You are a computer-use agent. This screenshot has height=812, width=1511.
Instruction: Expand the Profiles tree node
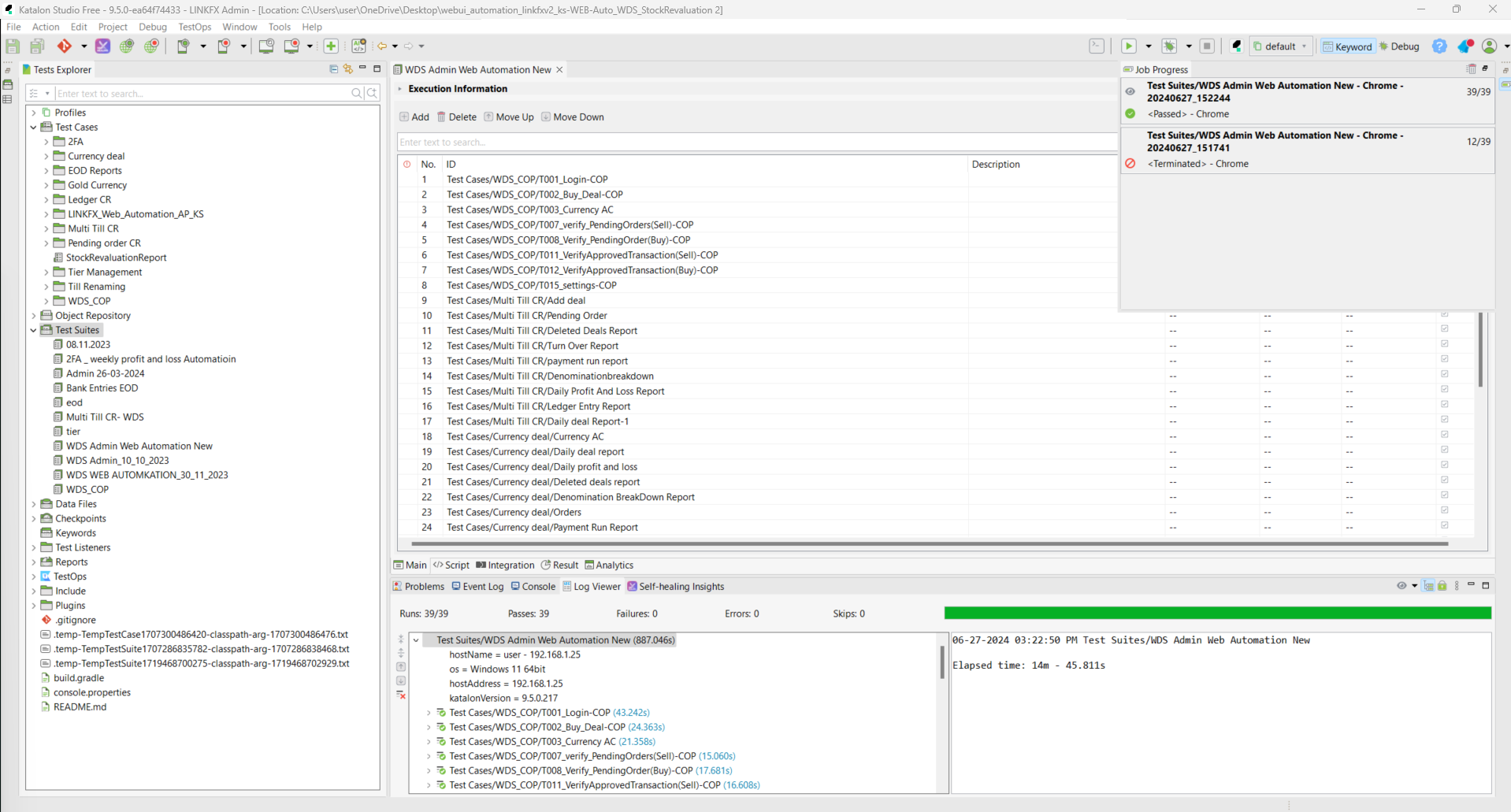point(34,113)
